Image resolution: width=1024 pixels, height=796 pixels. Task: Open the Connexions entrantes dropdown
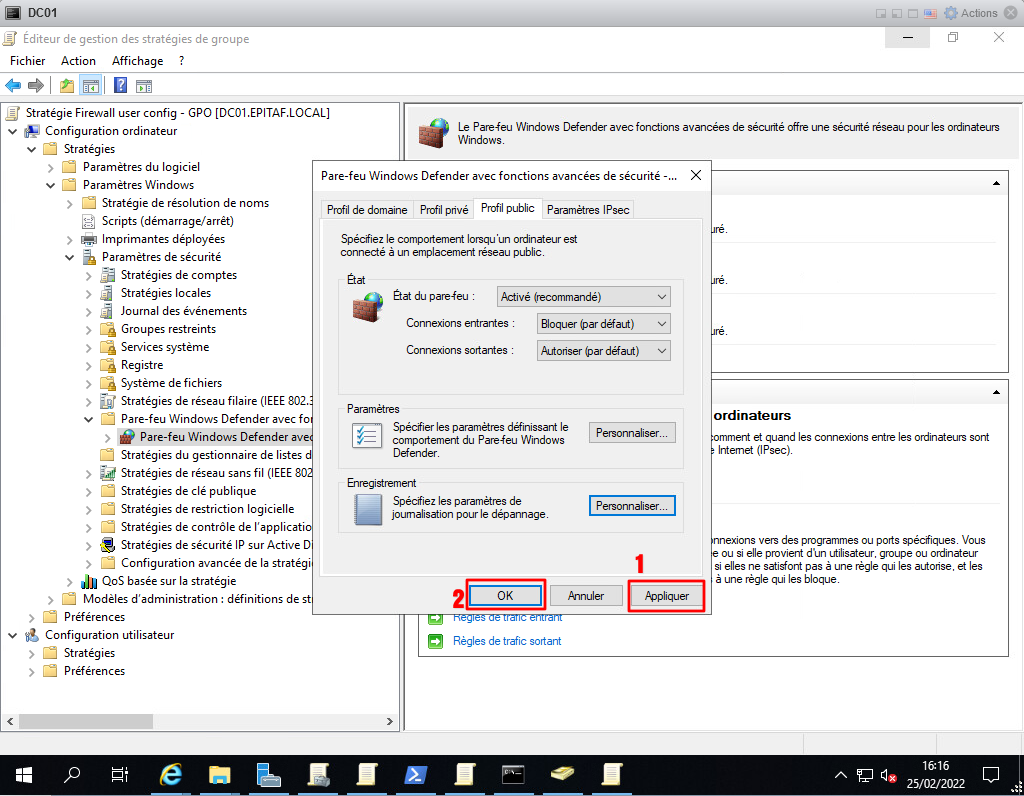point(604,324)
